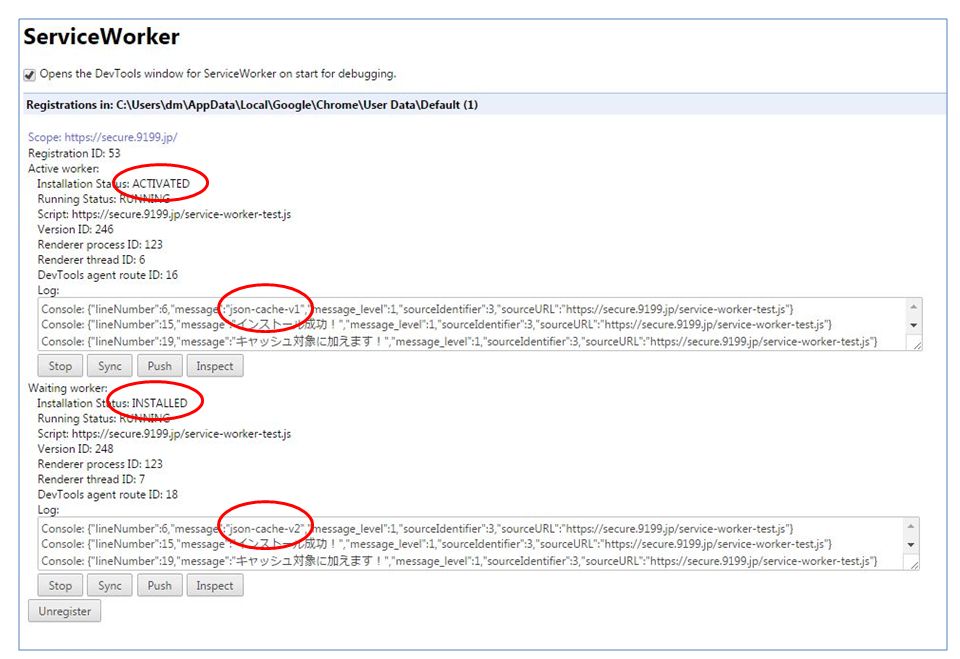Click Renderer thread ID: 6 text
The width and height of the screenshot is (960, 659).
coord(91,260)
